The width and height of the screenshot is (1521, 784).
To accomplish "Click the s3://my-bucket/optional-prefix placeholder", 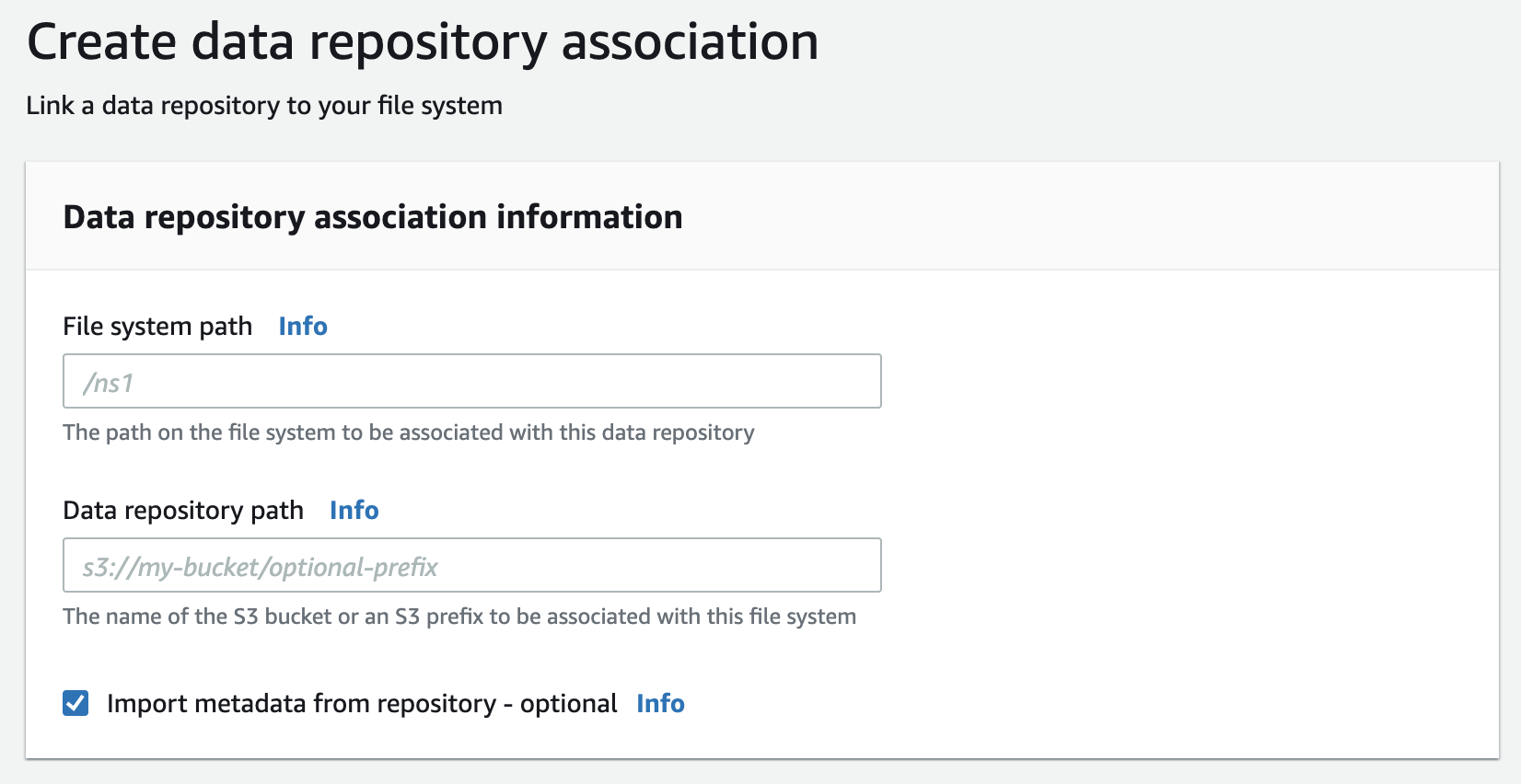I will [x=261, y=567].
